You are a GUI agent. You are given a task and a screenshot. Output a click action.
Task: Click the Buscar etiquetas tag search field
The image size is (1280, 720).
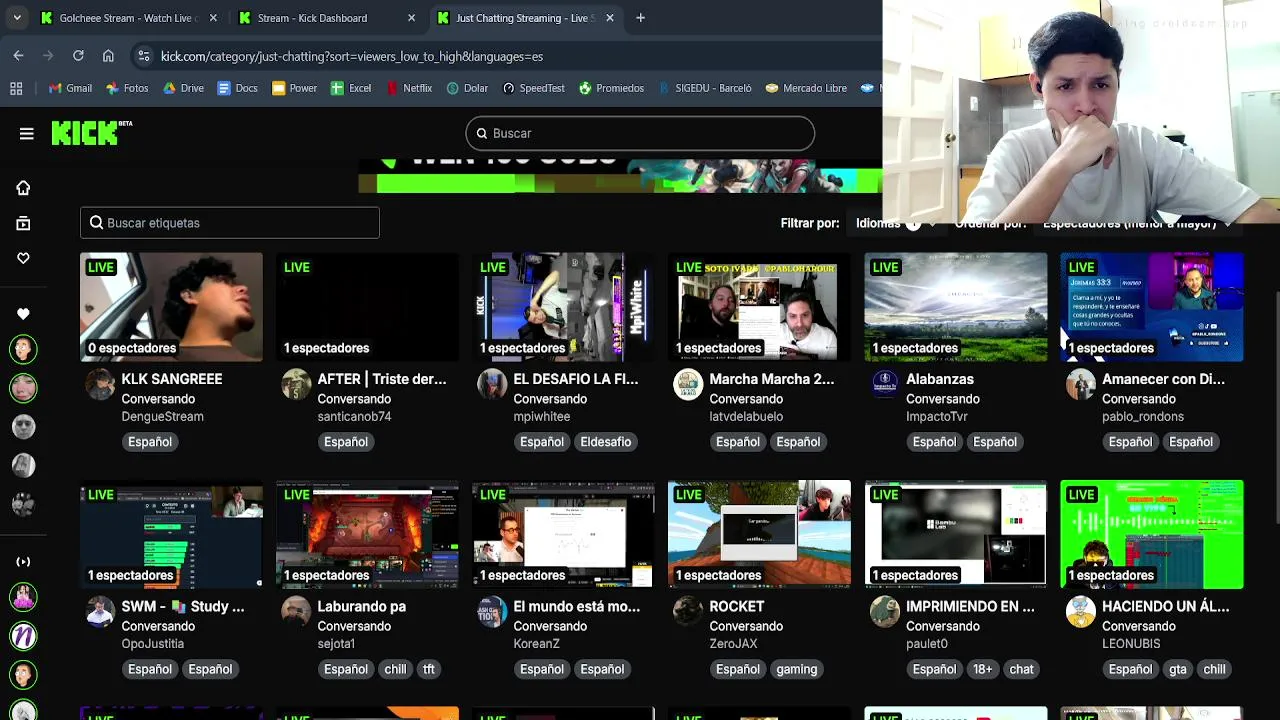tap(230, 223)
